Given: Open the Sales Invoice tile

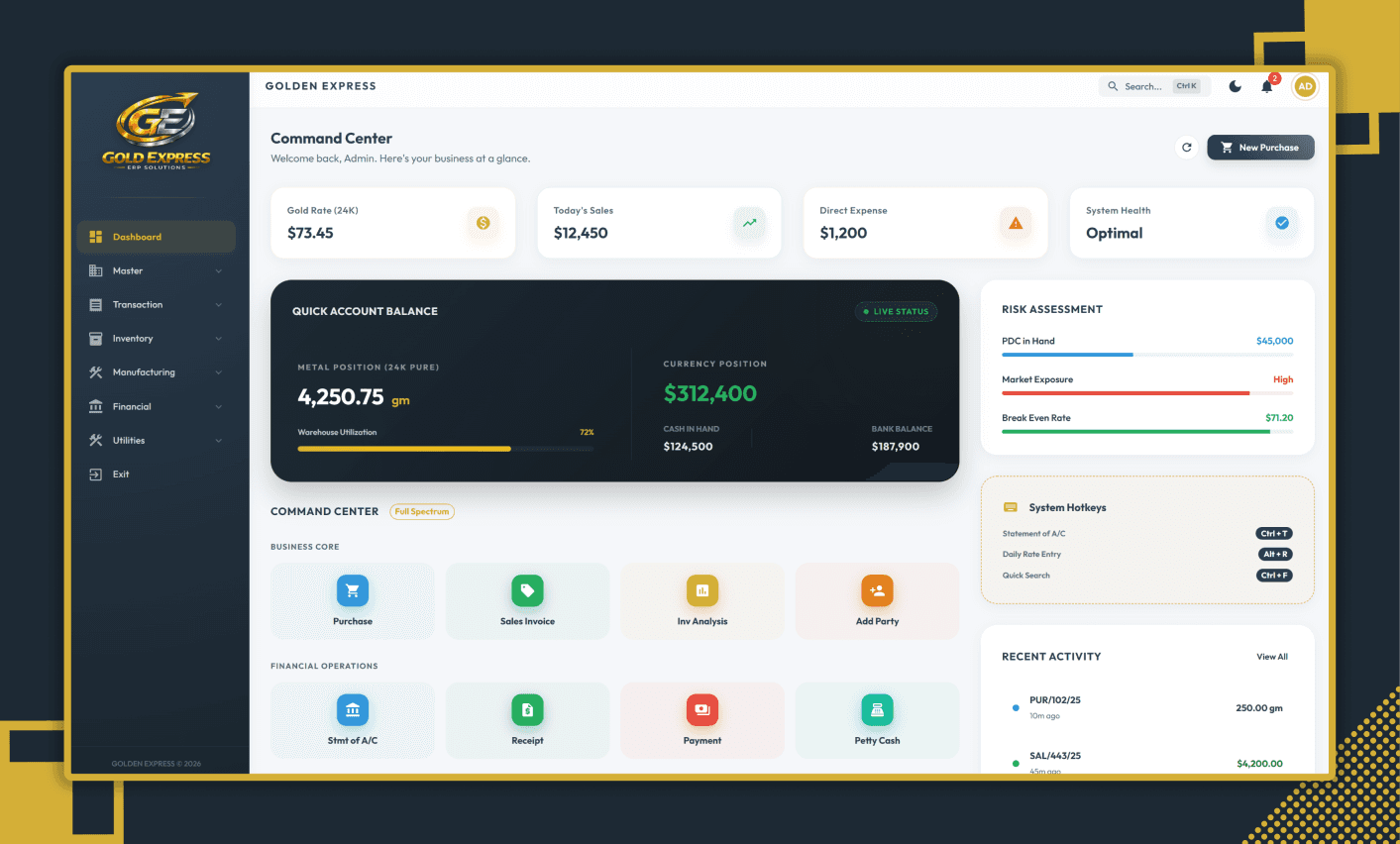Looking at the screenshot, I should tap(527, 600).
